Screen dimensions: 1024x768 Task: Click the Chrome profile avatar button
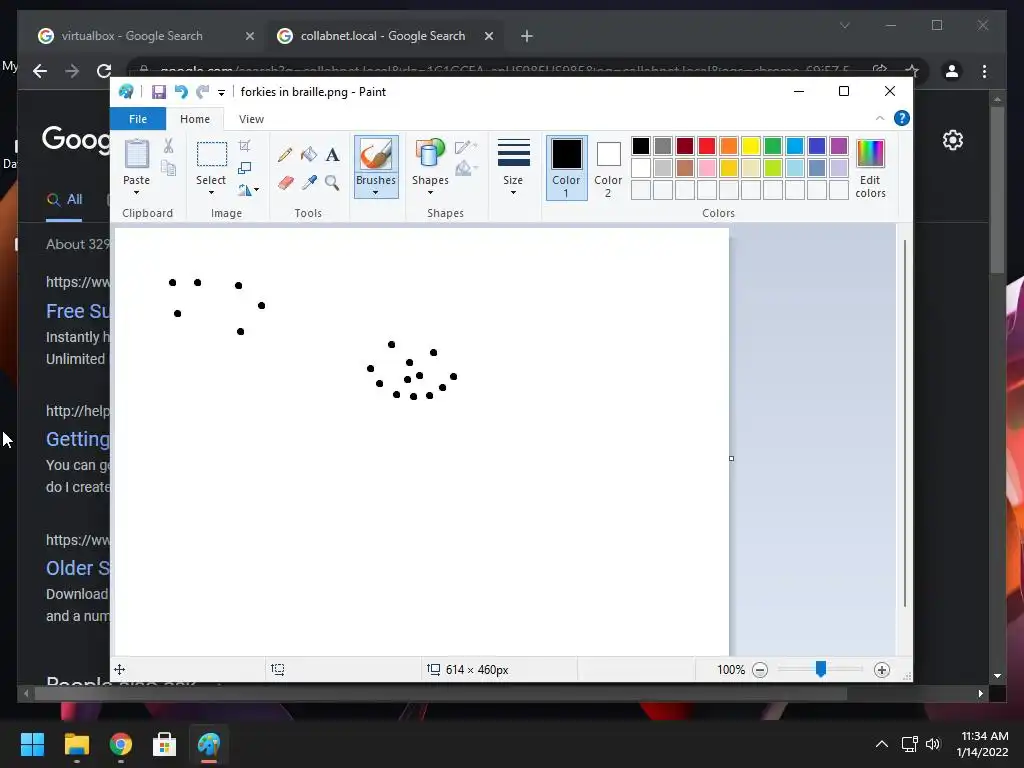coord(952,71)
